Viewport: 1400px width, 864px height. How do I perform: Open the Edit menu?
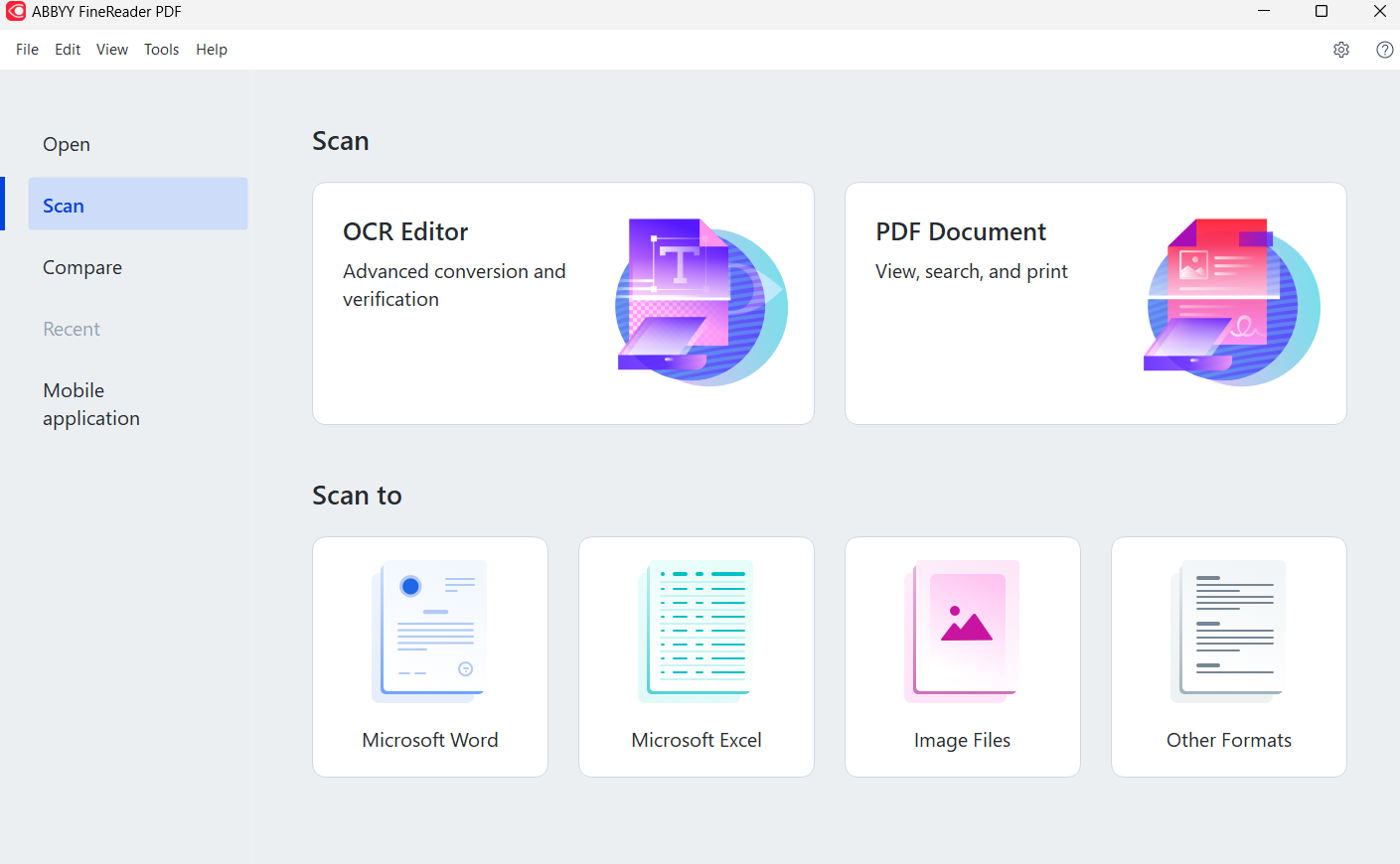click(x=68, y=50)
